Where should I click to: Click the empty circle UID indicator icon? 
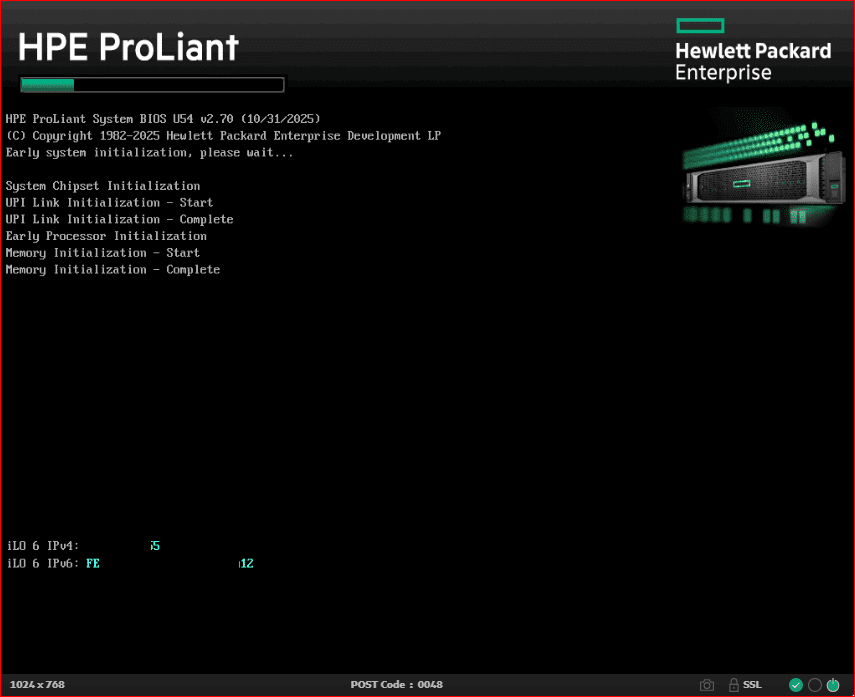(814, 685)
